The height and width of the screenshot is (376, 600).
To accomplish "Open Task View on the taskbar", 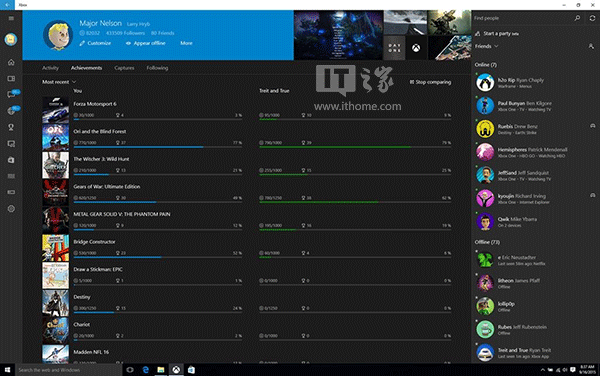I will click(x=130, y=370).
